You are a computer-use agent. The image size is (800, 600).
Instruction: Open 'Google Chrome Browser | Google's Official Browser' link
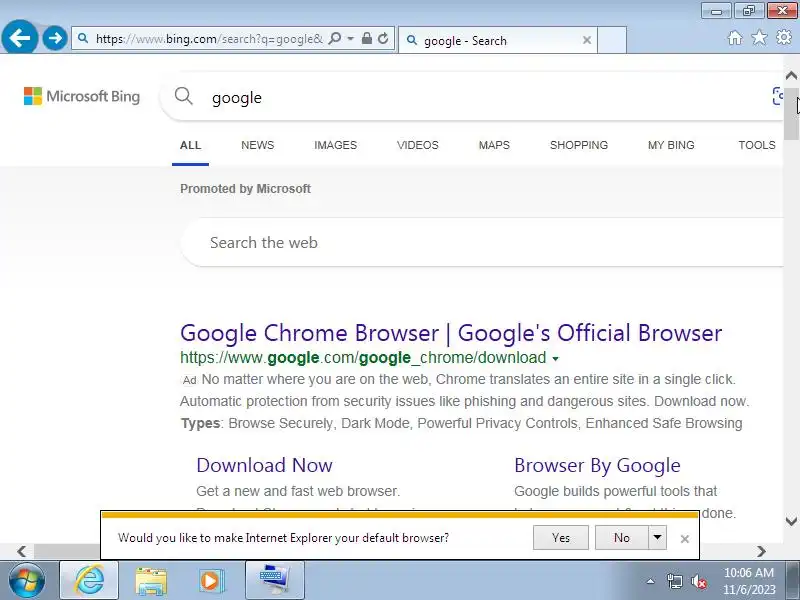pos(451,333)
